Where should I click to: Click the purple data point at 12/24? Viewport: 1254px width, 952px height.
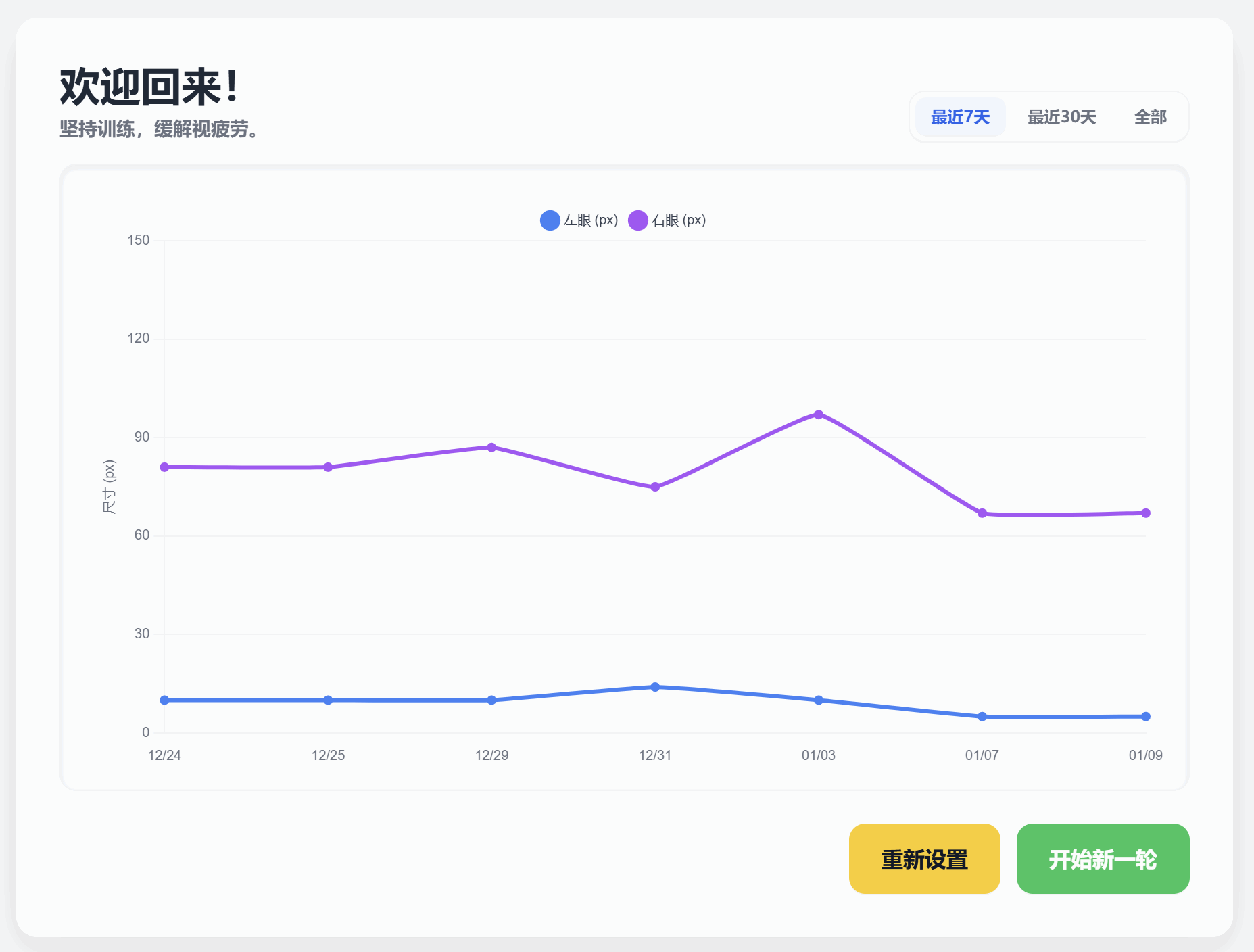pos(164,467)
